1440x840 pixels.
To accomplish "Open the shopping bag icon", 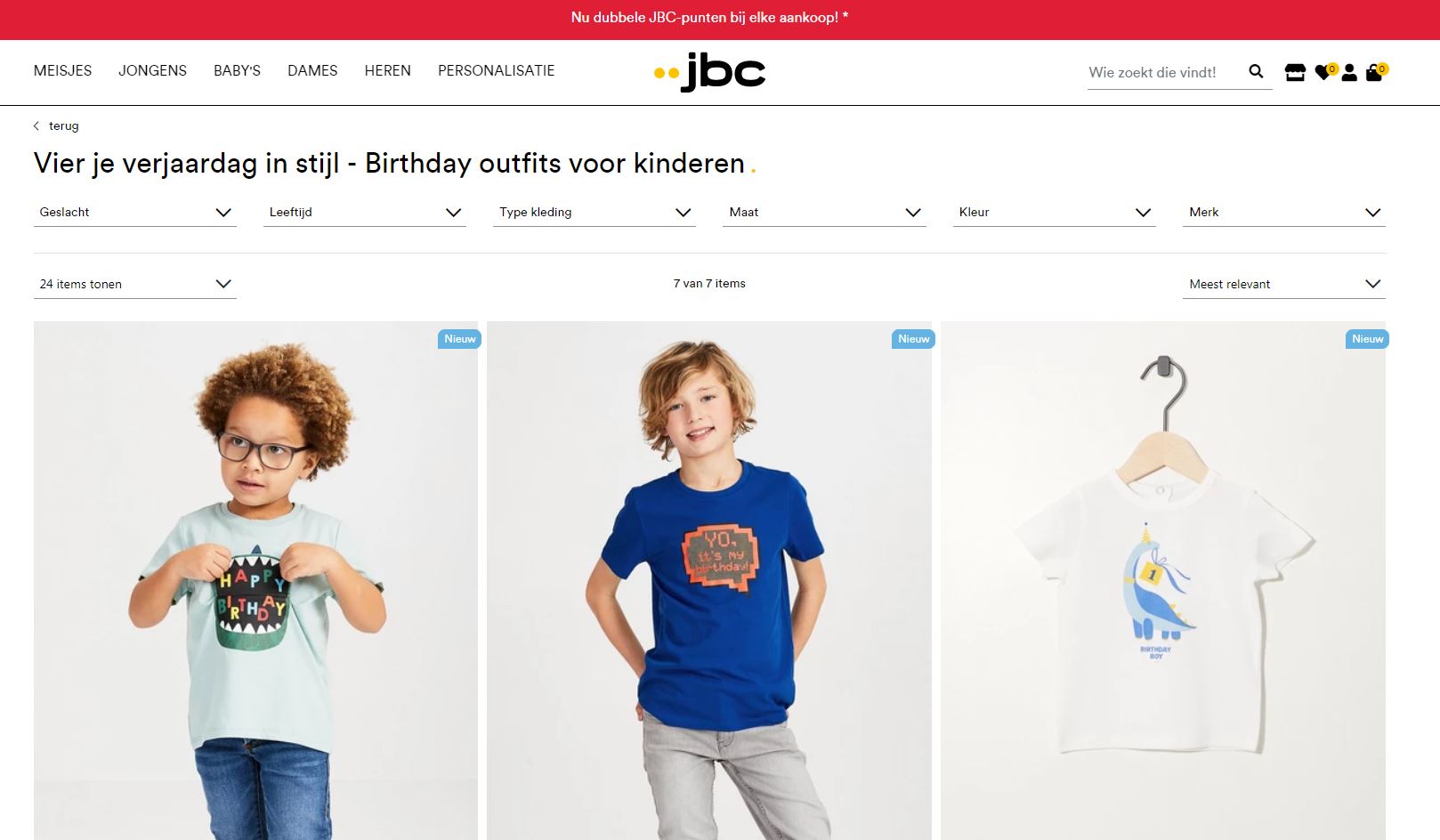I will coord(1375,72).
